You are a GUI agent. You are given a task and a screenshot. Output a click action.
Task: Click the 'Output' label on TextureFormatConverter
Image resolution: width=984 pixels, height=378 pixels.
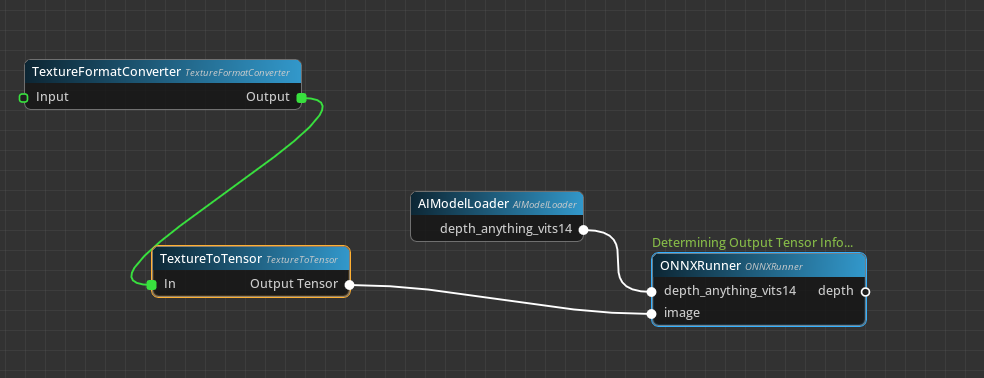[x=268, y=97]
